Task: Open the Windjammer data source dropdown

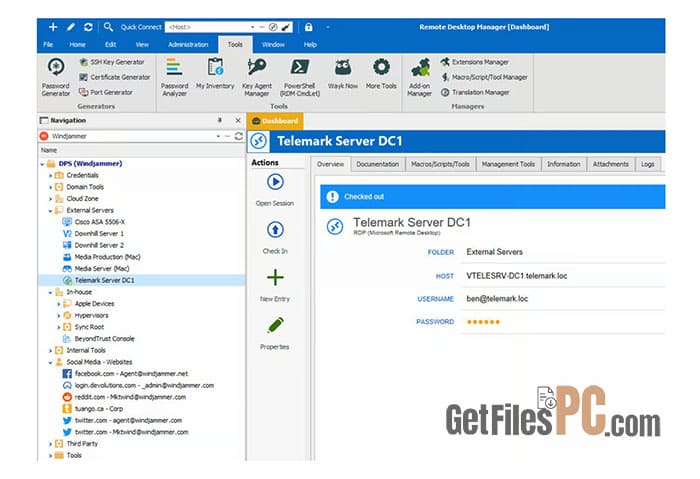Action: click(x=218, y=136)
